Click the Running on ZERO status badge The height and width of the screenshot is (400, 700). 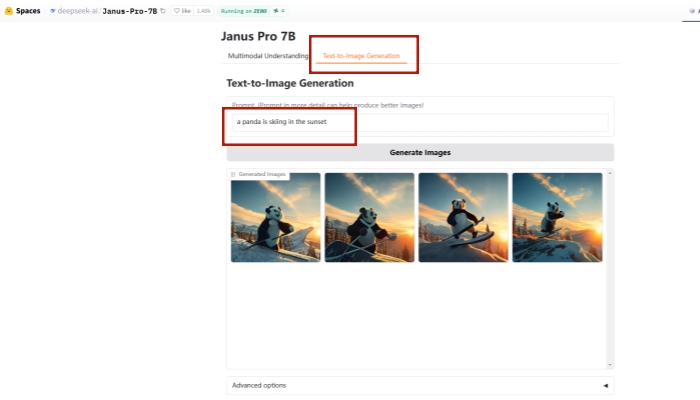241,10
